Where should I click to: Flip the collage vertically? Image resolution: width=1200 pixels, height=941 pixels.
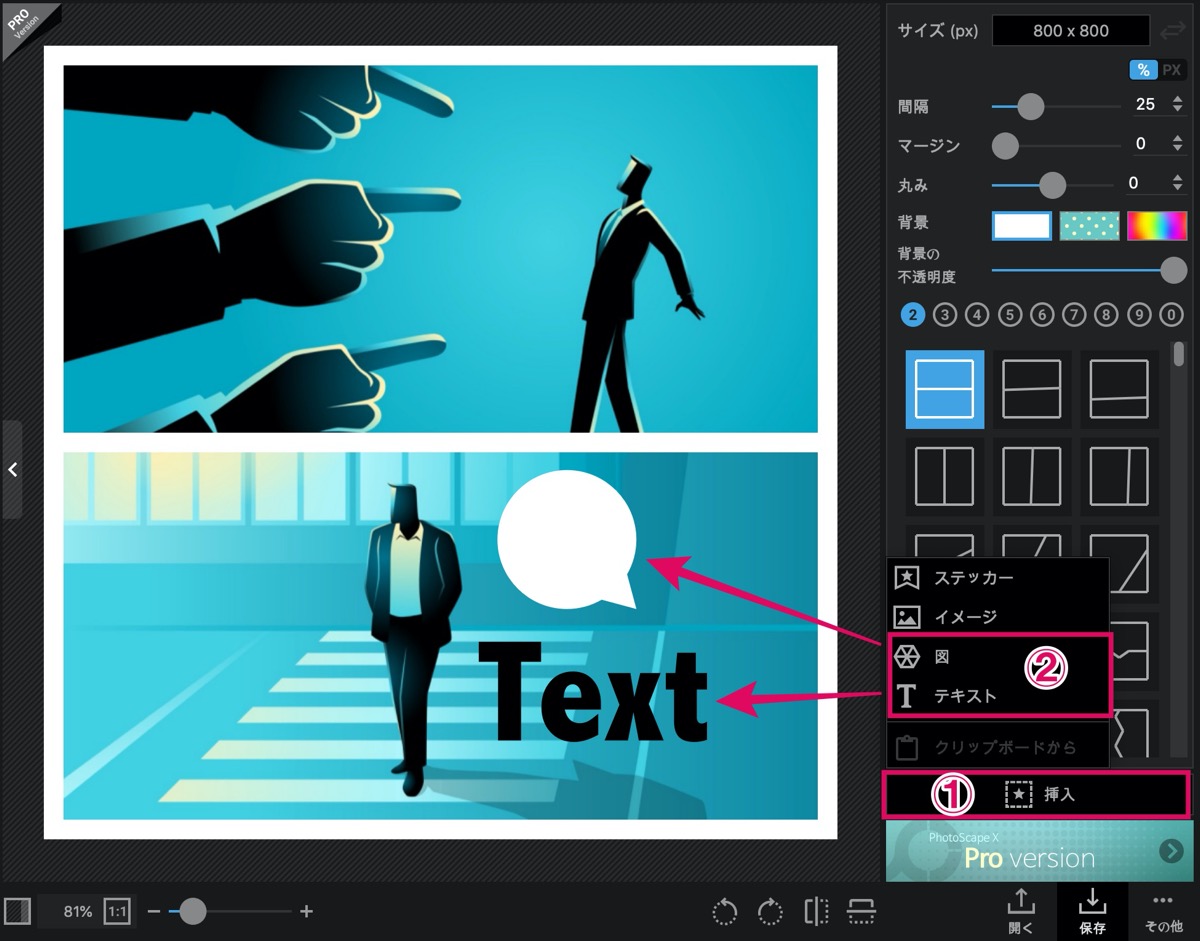861,911
